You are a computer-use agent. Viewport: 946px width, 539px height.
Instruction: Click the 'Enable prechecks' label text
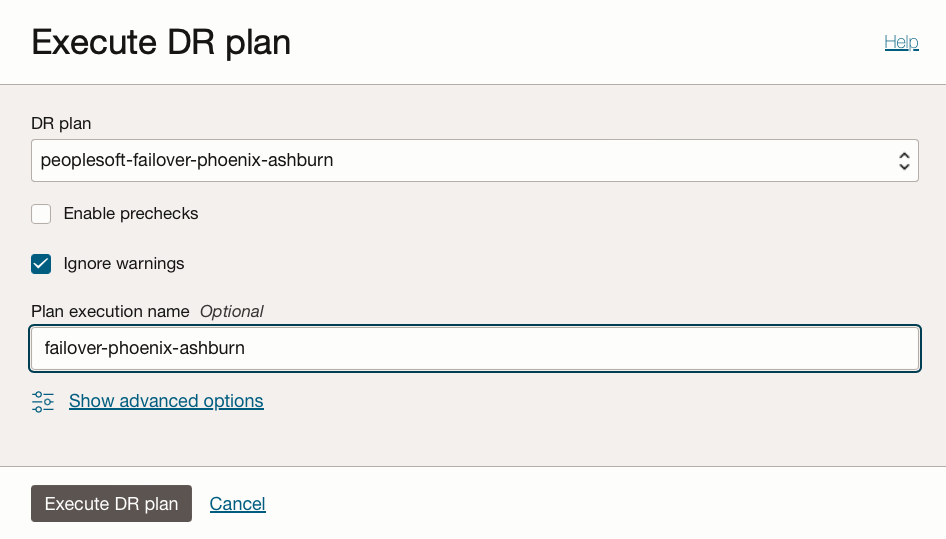[131, 213]
